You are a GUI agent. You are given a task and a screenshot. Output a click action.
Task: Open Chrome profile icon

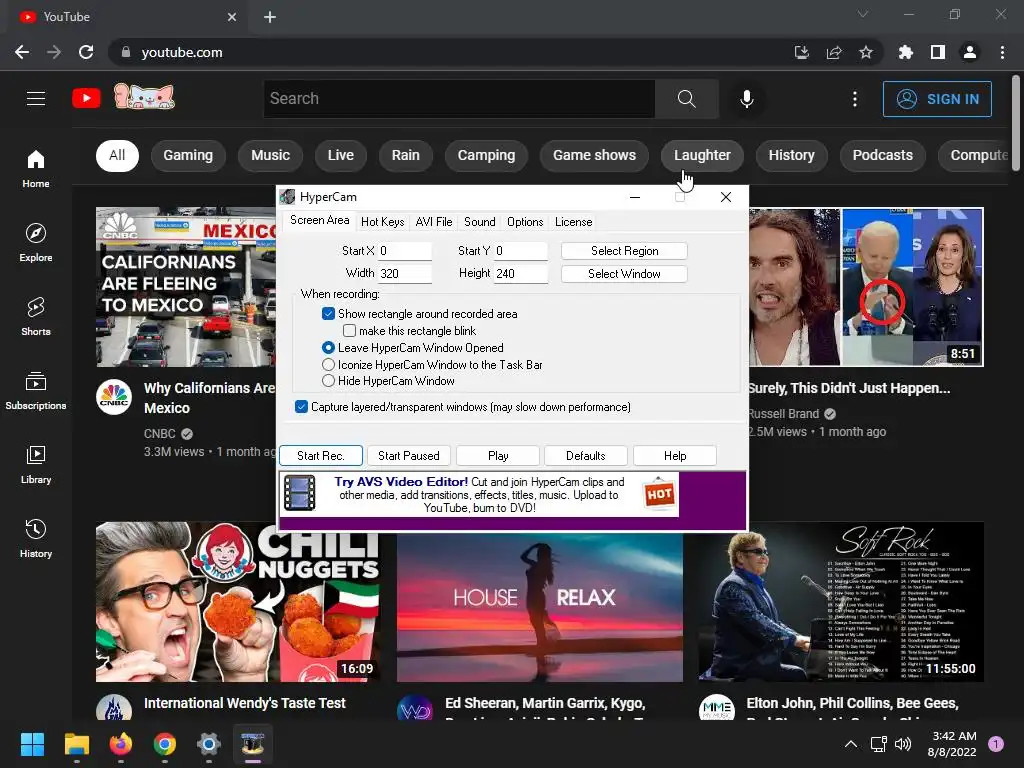click(970, 52)
